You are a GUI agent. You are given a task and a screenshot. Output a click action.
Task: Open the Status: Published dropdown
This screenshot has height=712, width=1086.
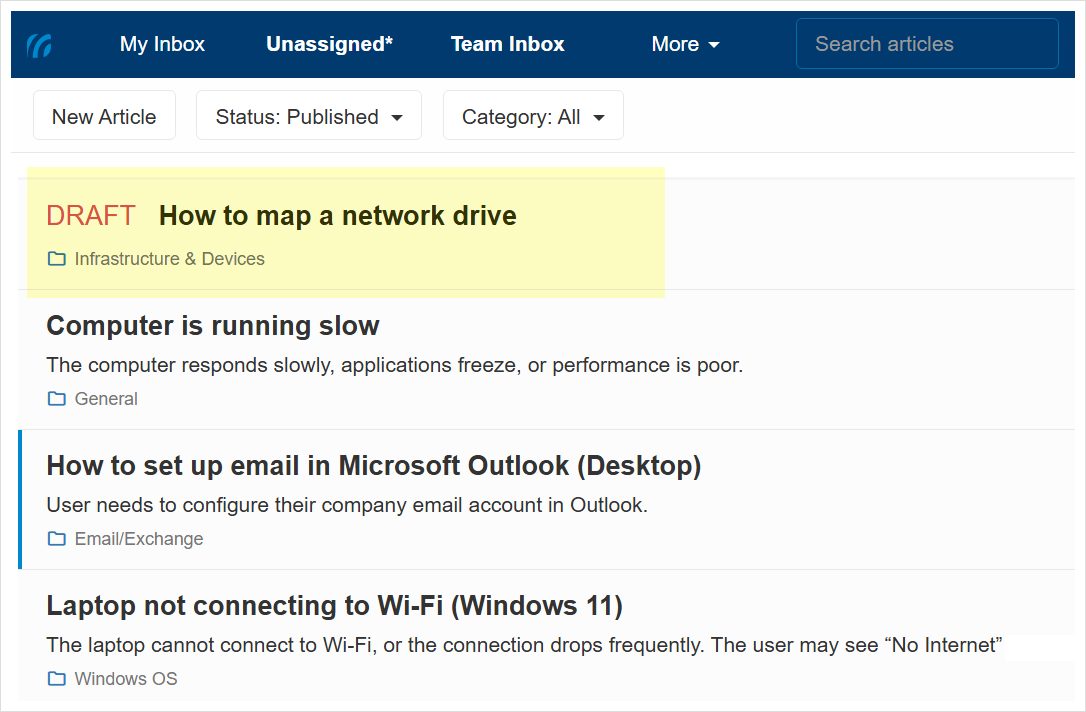(308, 117)
